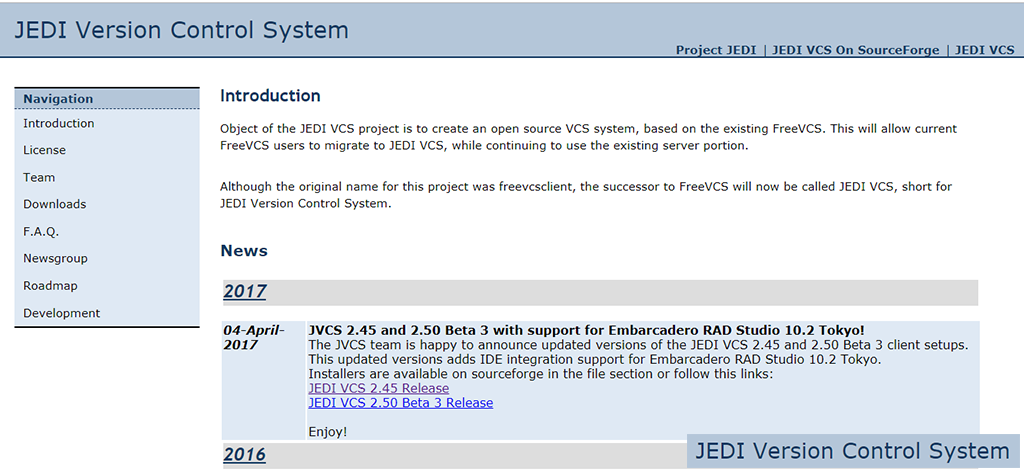Select Development in the navigation list
Image resolution: width=1024 pixels, height=472 pixels.
[62, 313]
